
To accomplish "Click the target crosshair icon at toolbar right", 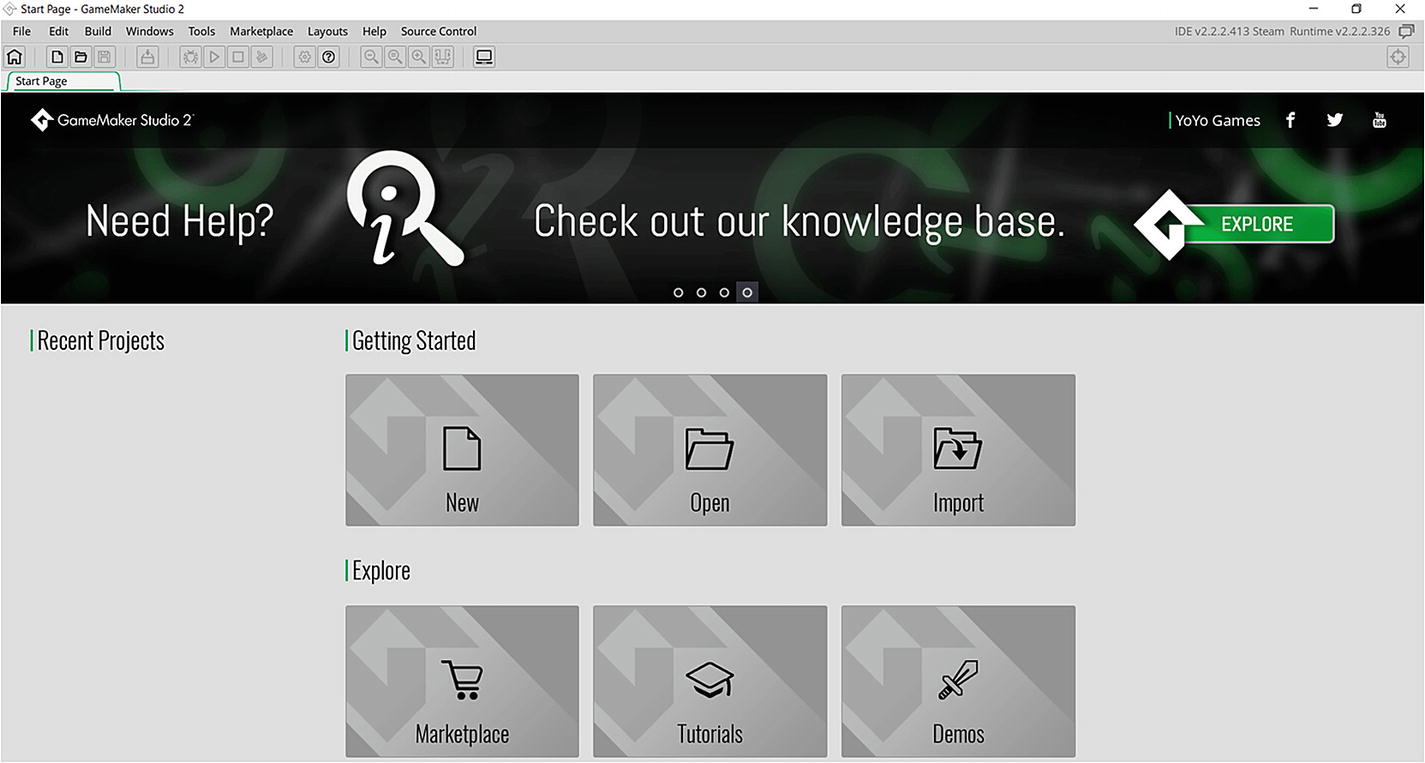I will [1399, 57].
